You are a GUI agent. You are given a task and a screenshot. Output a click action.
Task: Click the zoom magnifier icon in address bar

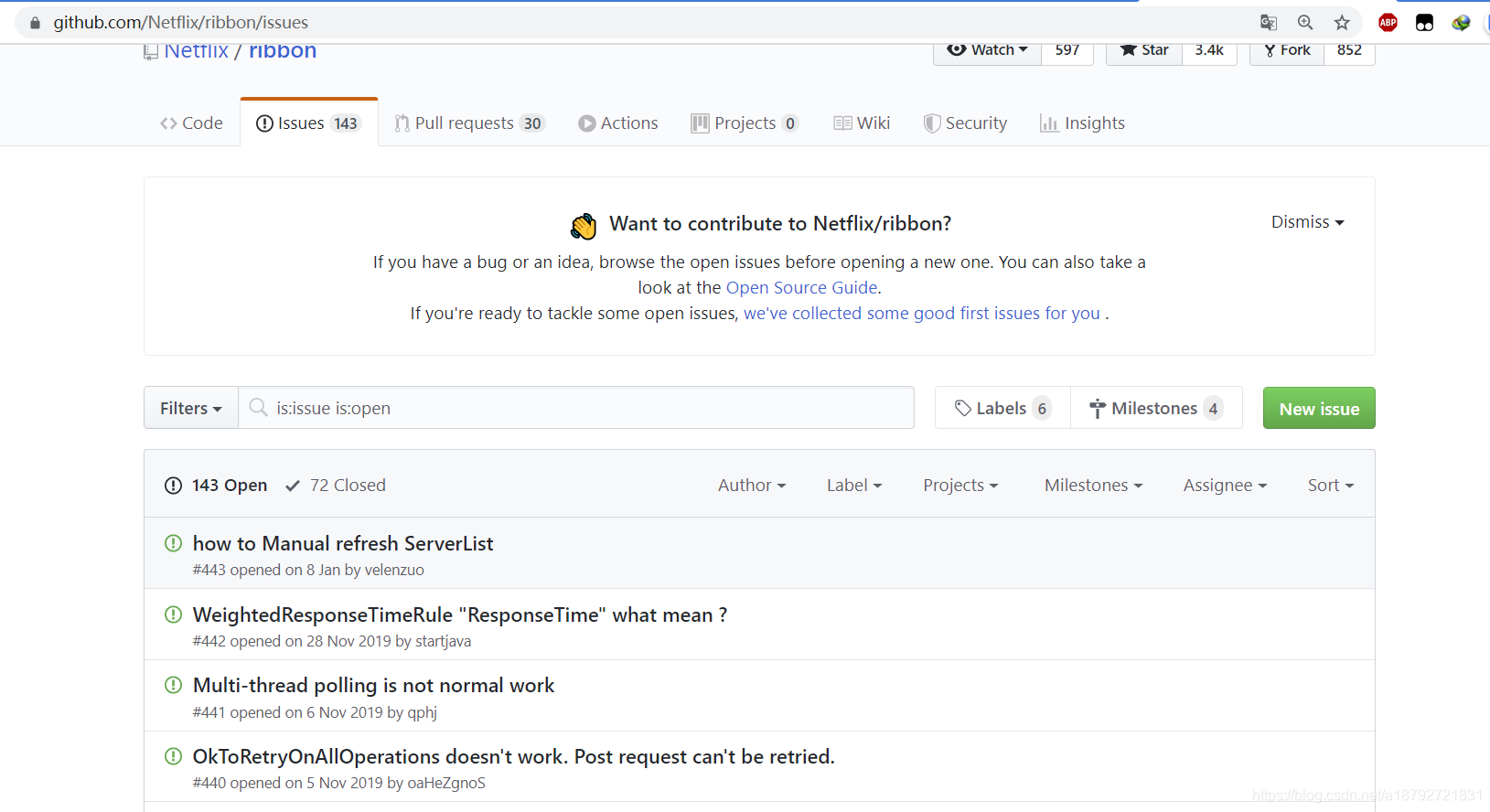click(1305, 23)
